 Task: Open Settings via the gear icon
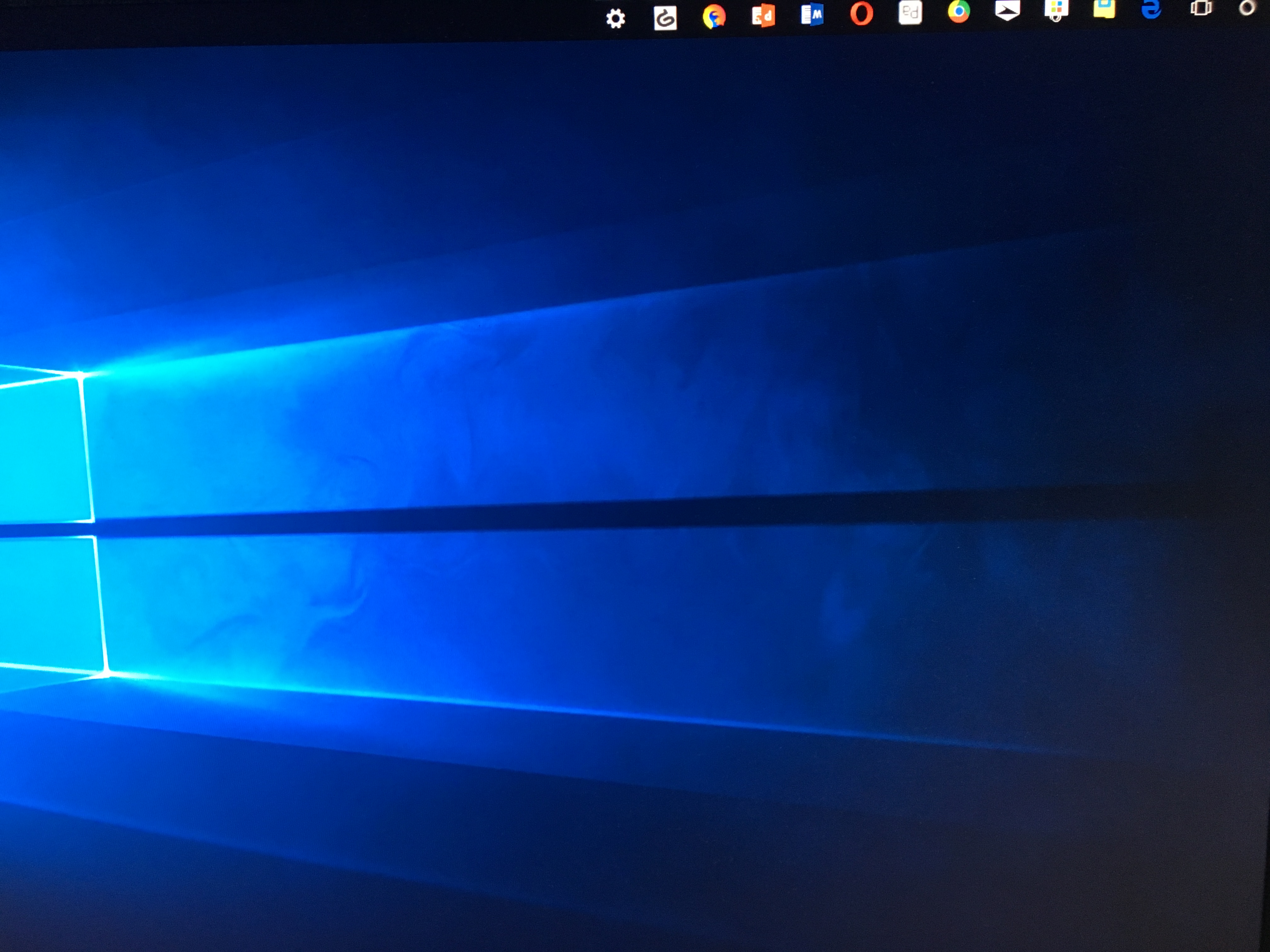[x=615, y=19]
